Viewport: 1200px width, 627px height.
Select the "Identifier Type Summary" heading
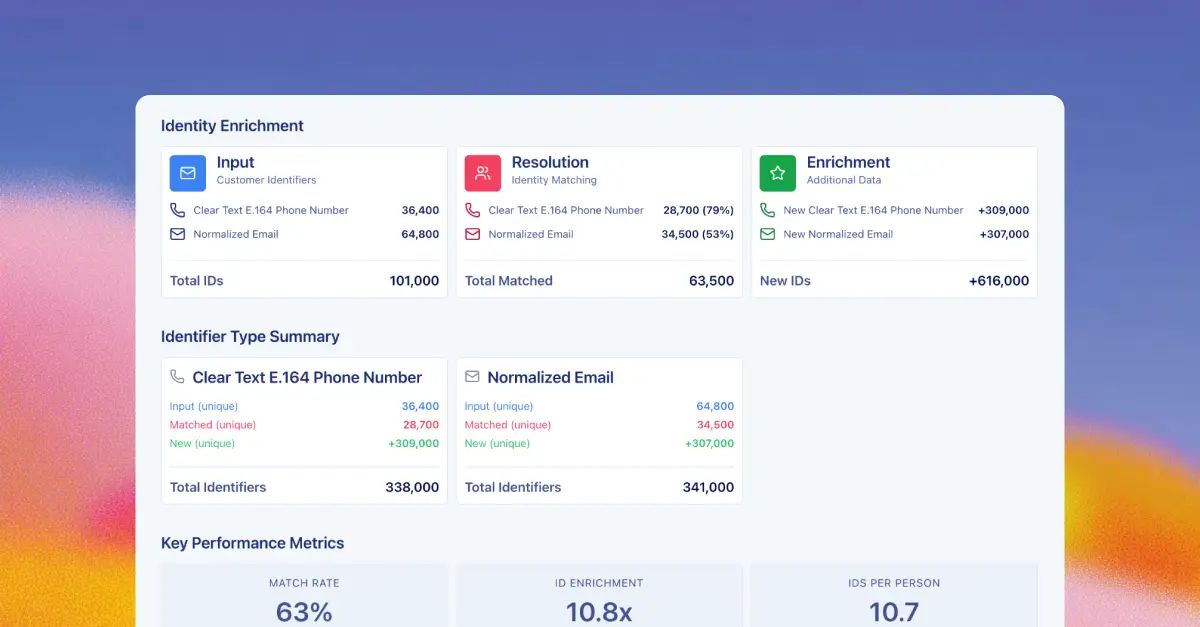click(x=250, y=337)
